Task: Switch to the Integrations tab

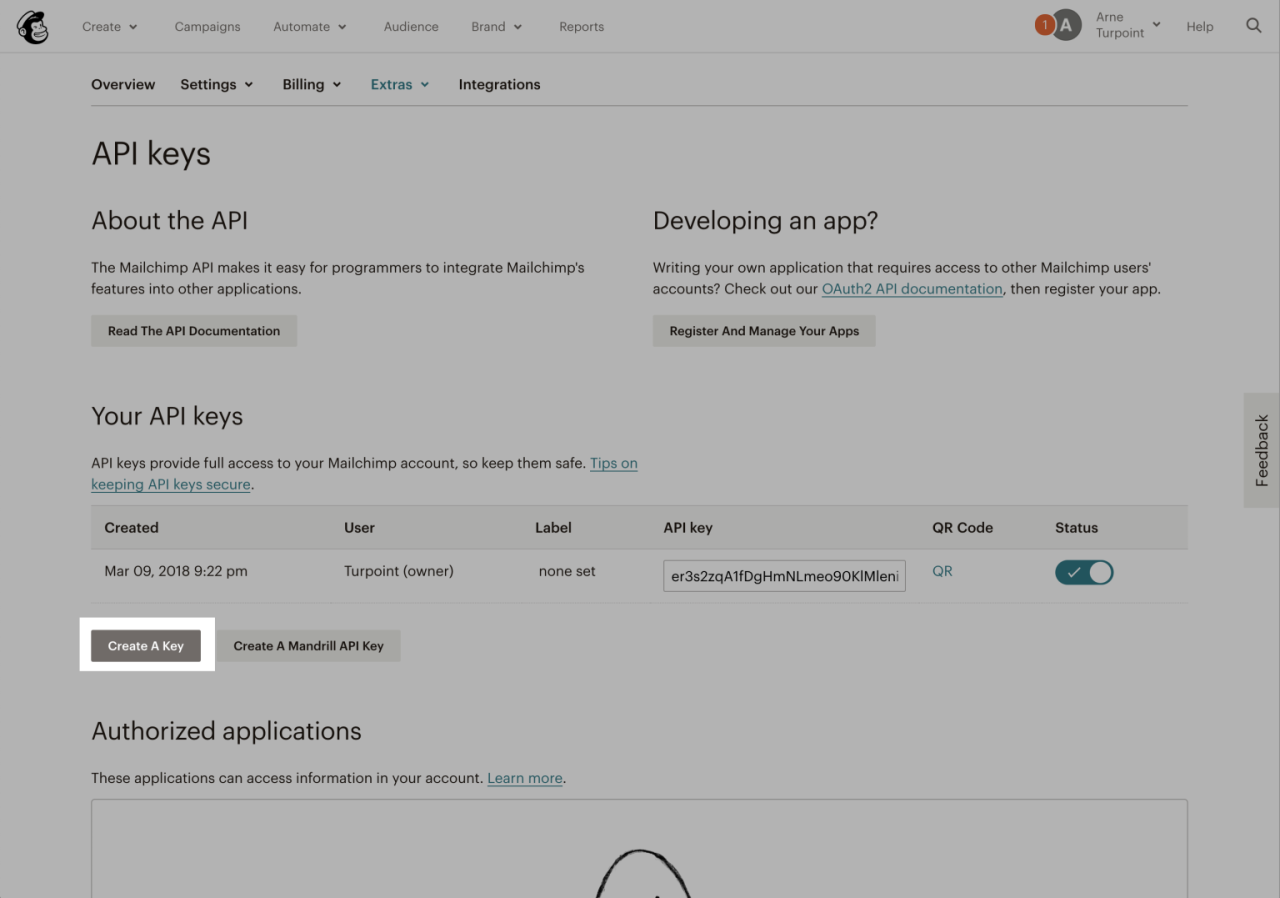Action: (x=499, y=85)
